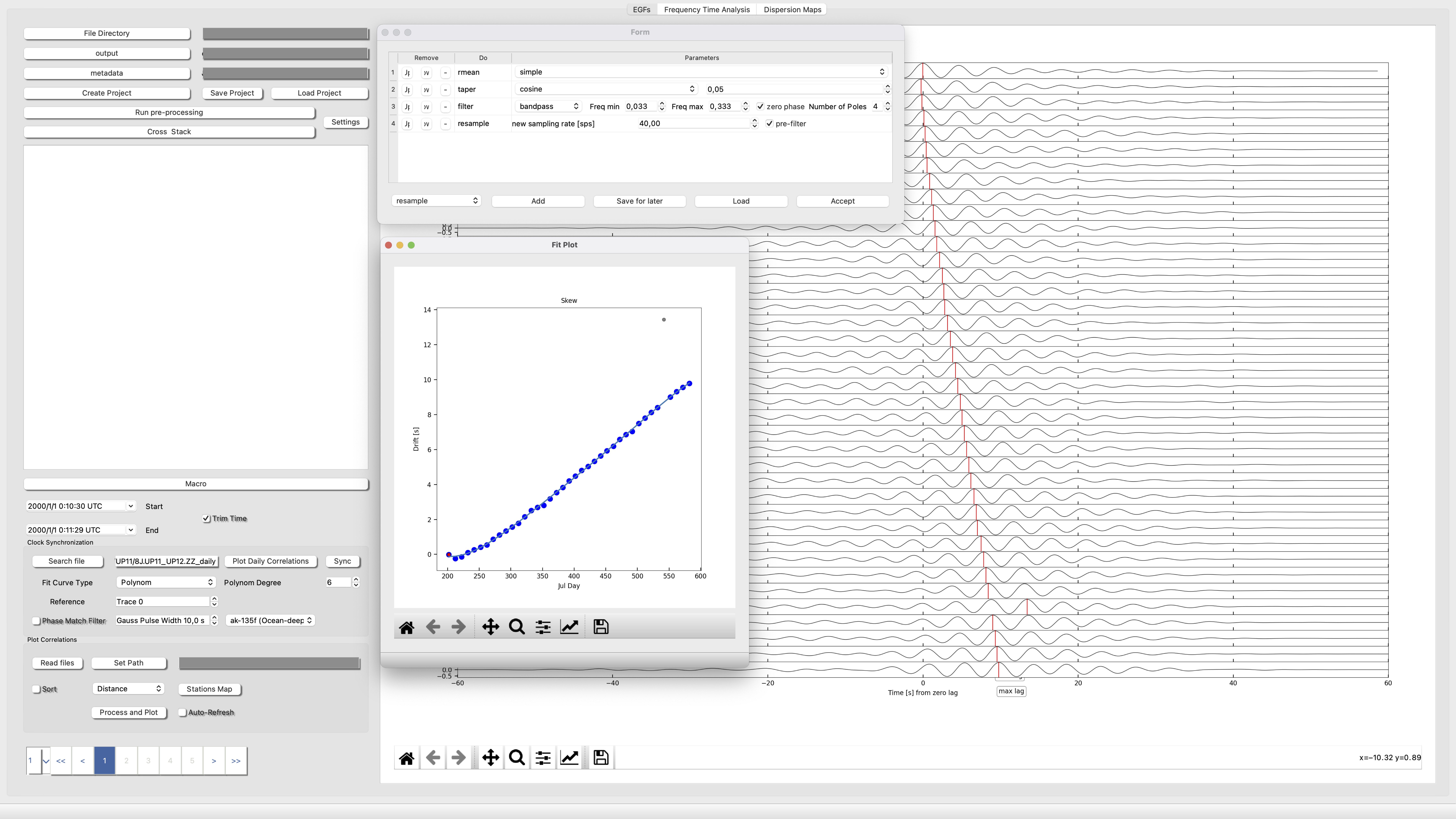The height and width of the screenshot is (819, 1456).
Task: Switch to Dispersion Maps tab
Action: [792, 10]
